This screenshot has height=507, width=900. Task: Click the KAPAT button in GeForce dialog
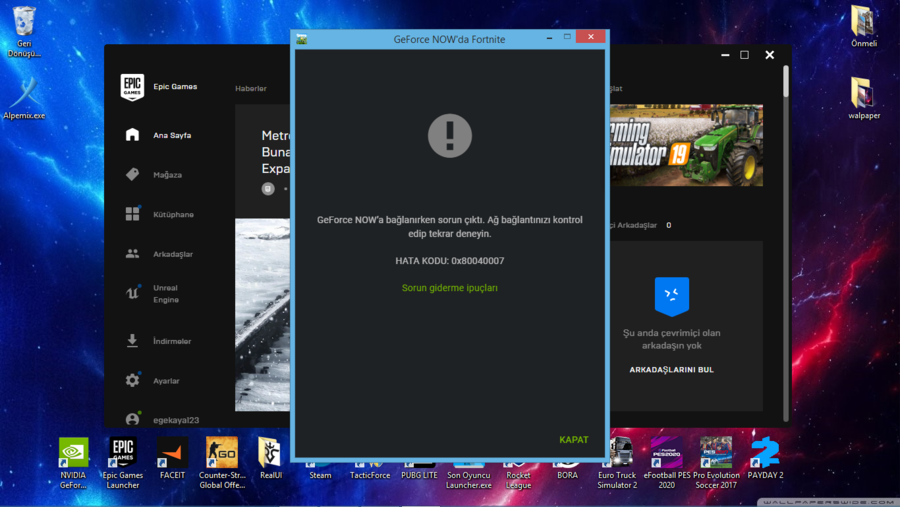tap(573, 439)
